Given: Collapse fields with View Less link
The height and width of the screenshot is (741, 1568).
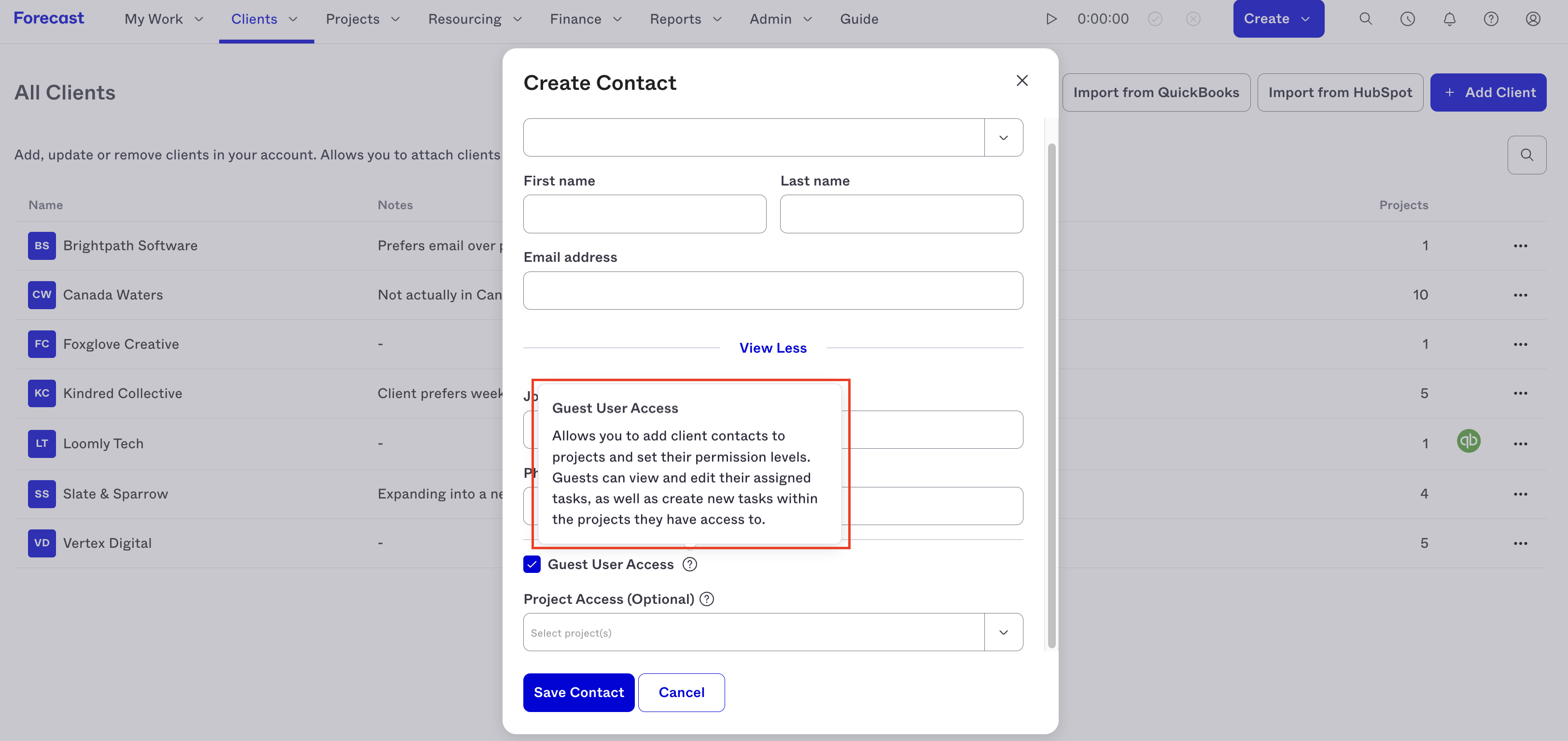Looking at the screenshot, I should [773, 348].
